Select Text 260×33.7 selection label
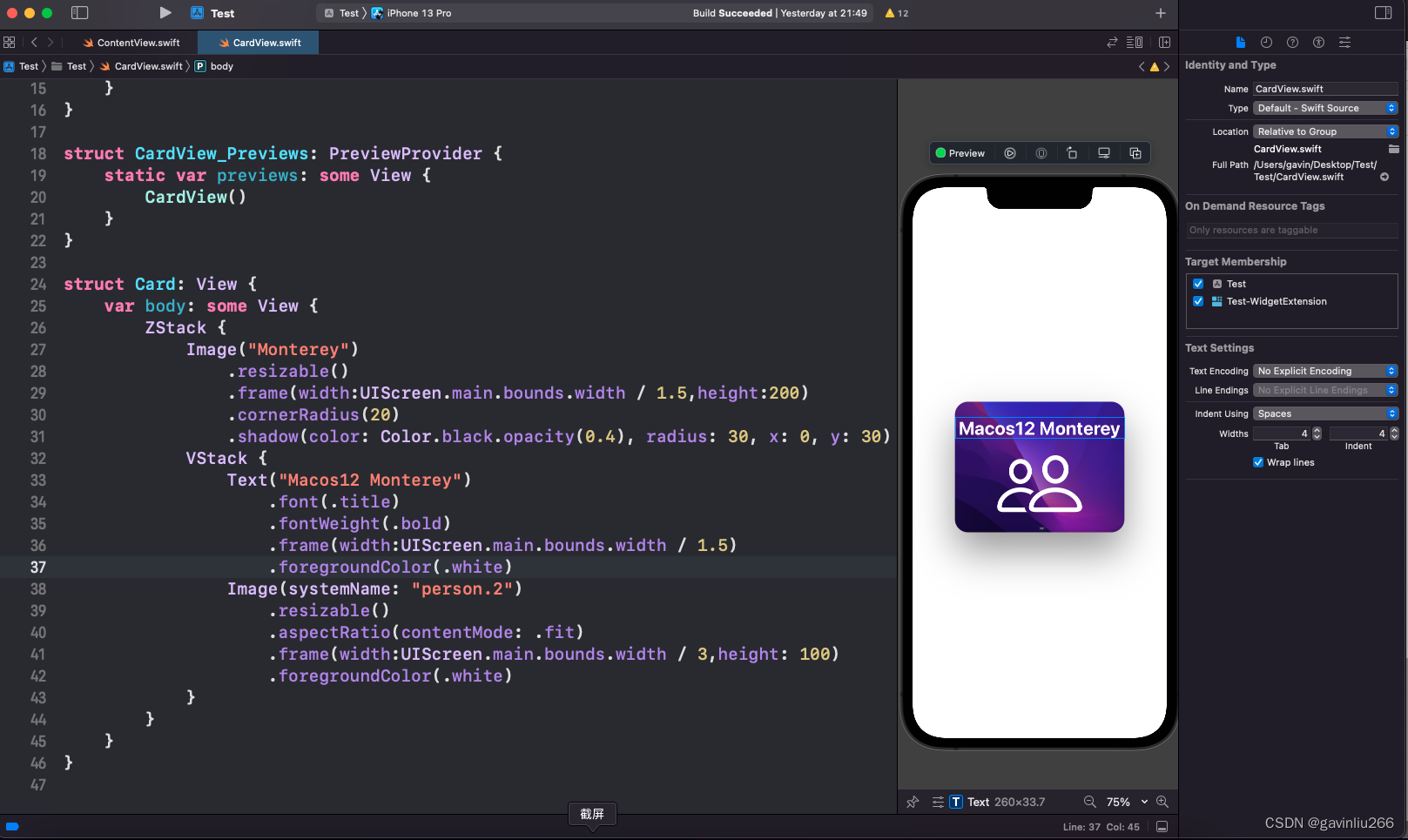This screenshot has width=1408, height=840. (x=998, y=802)
